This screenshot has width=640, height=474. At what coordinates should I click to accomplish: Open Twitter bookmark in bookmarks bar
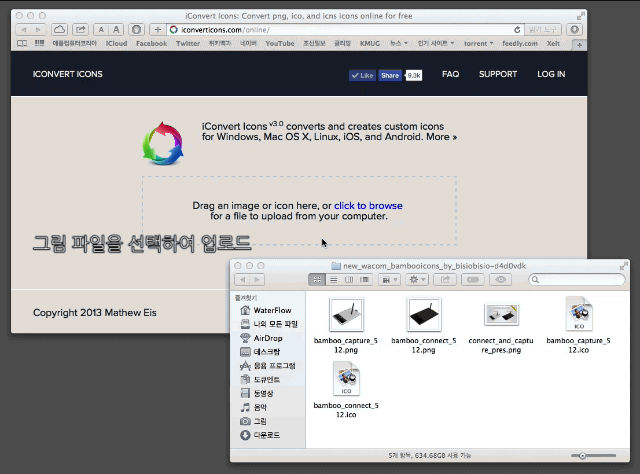click(188, 43)
